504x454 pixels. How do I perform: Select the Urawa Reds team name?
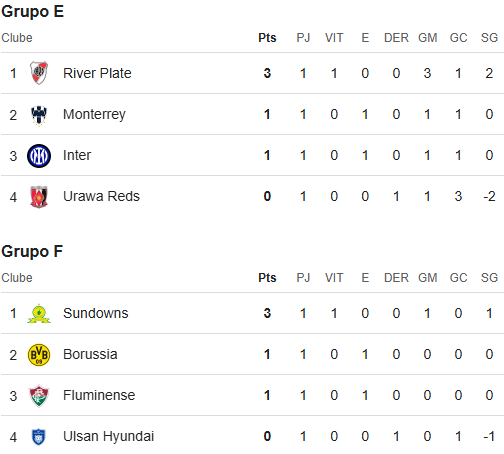click(x=101, y=196)
